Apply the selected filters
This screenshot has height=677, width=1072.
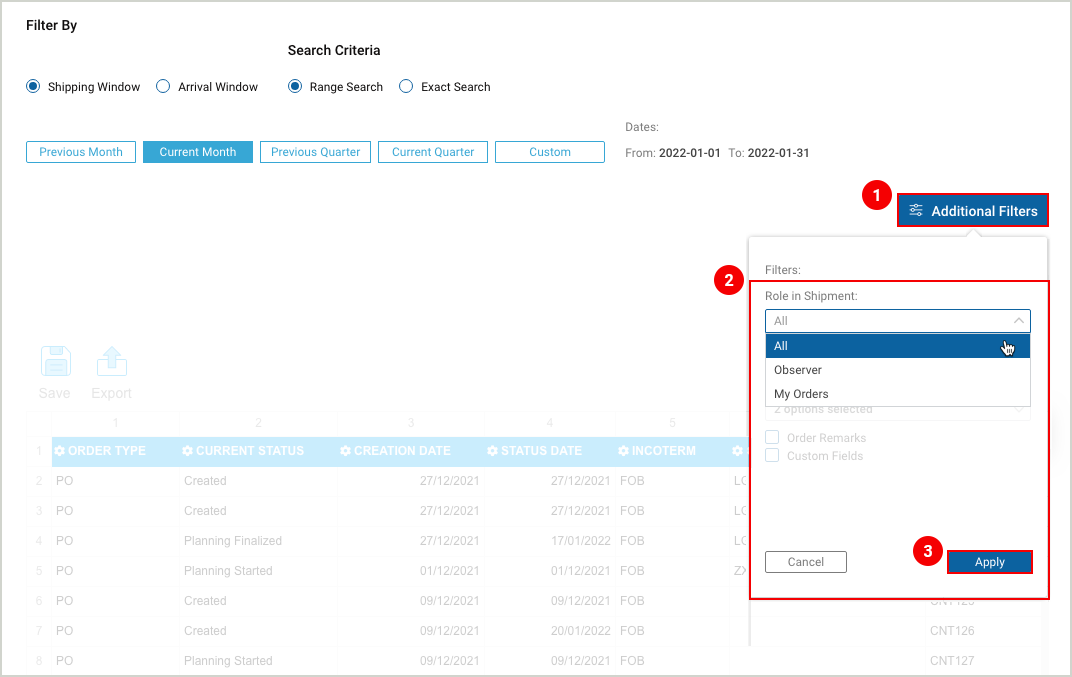coord(989,562)
